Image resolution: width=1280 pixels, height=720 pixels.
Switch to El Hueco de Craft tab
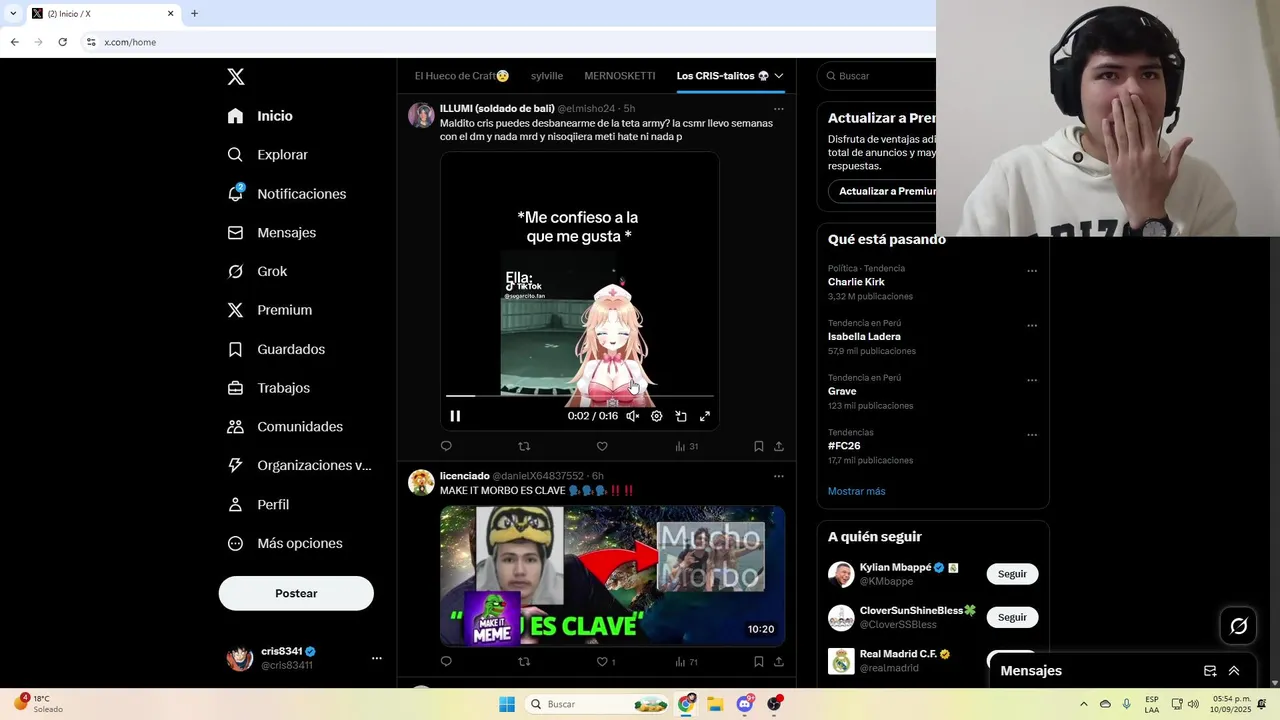[462, 76]
